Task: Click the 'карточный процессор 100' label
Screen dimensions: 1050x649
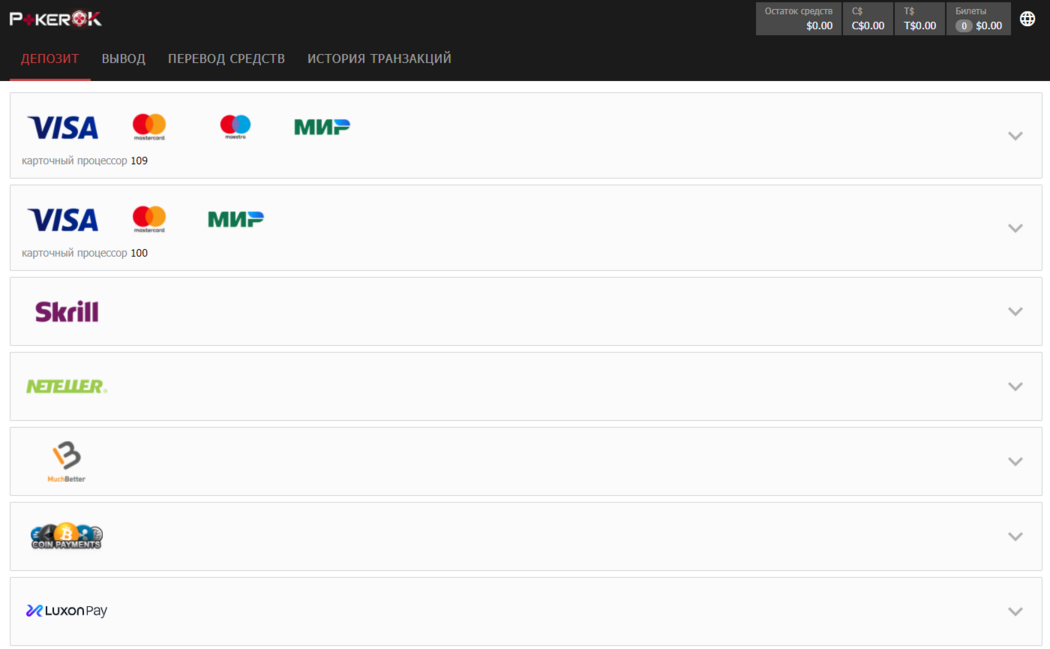Action: pos(84,253)
